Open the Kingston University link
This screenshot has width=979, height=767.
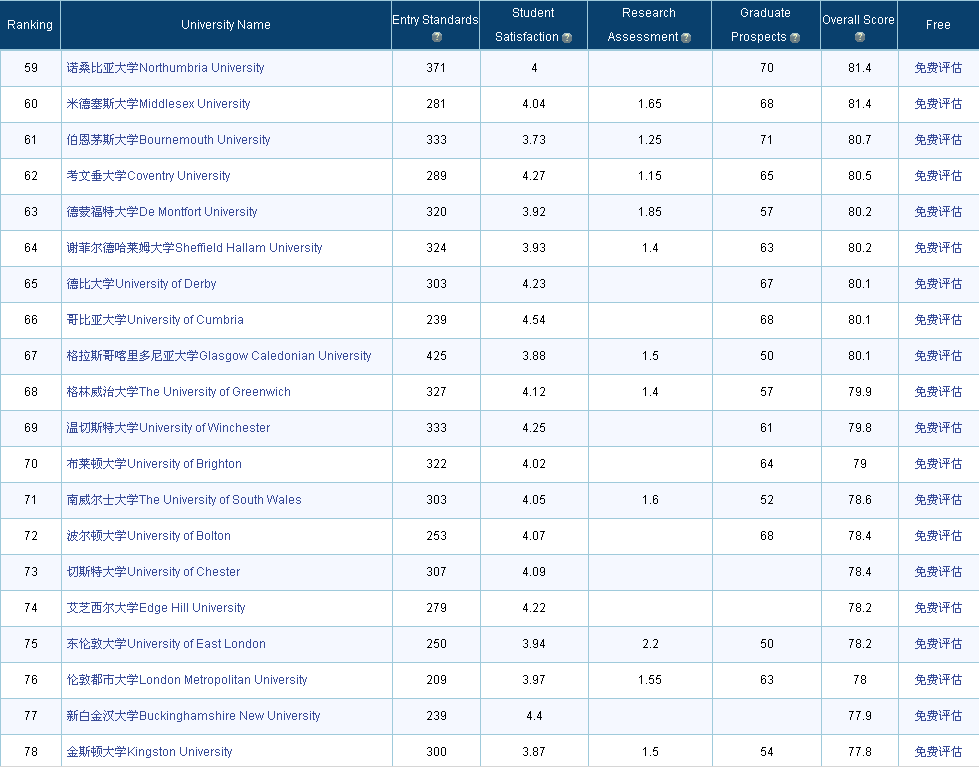[x=149, y=752]
